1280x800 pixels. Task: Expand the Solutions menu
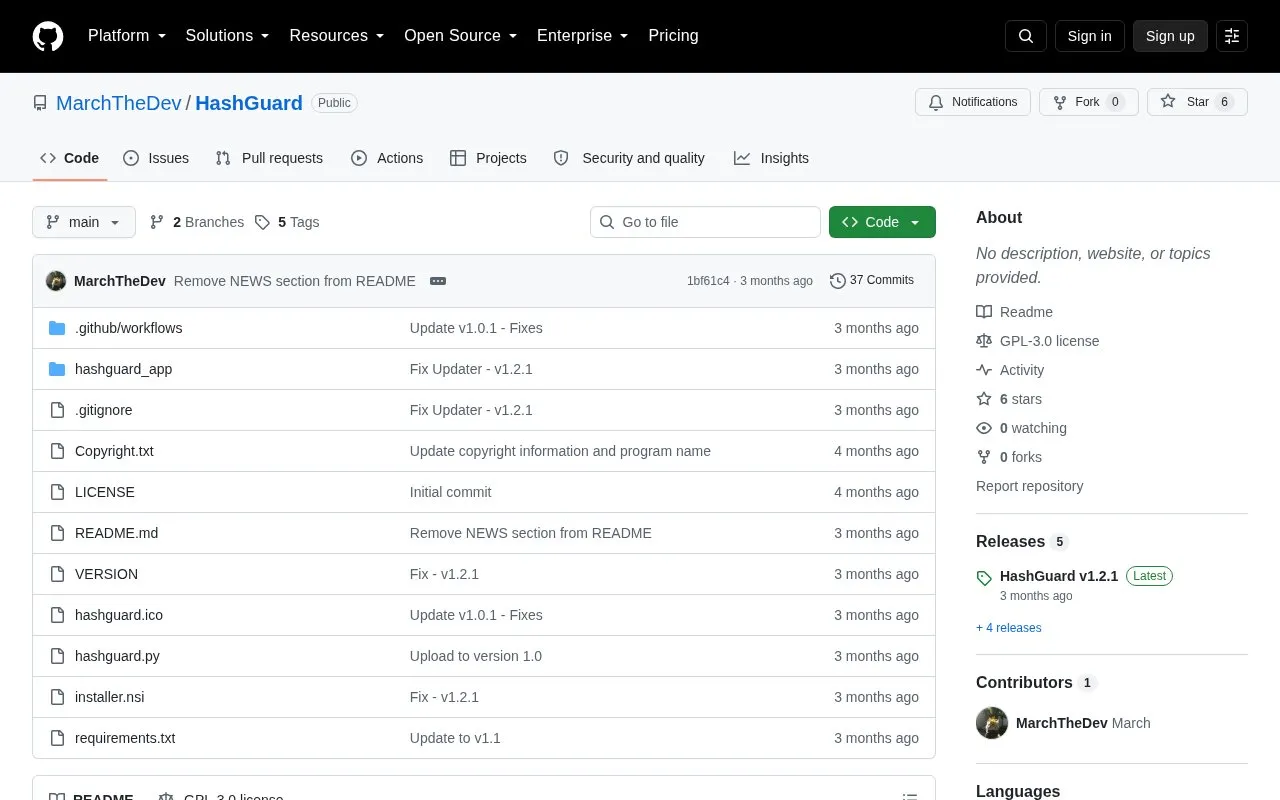coord(228,36)
